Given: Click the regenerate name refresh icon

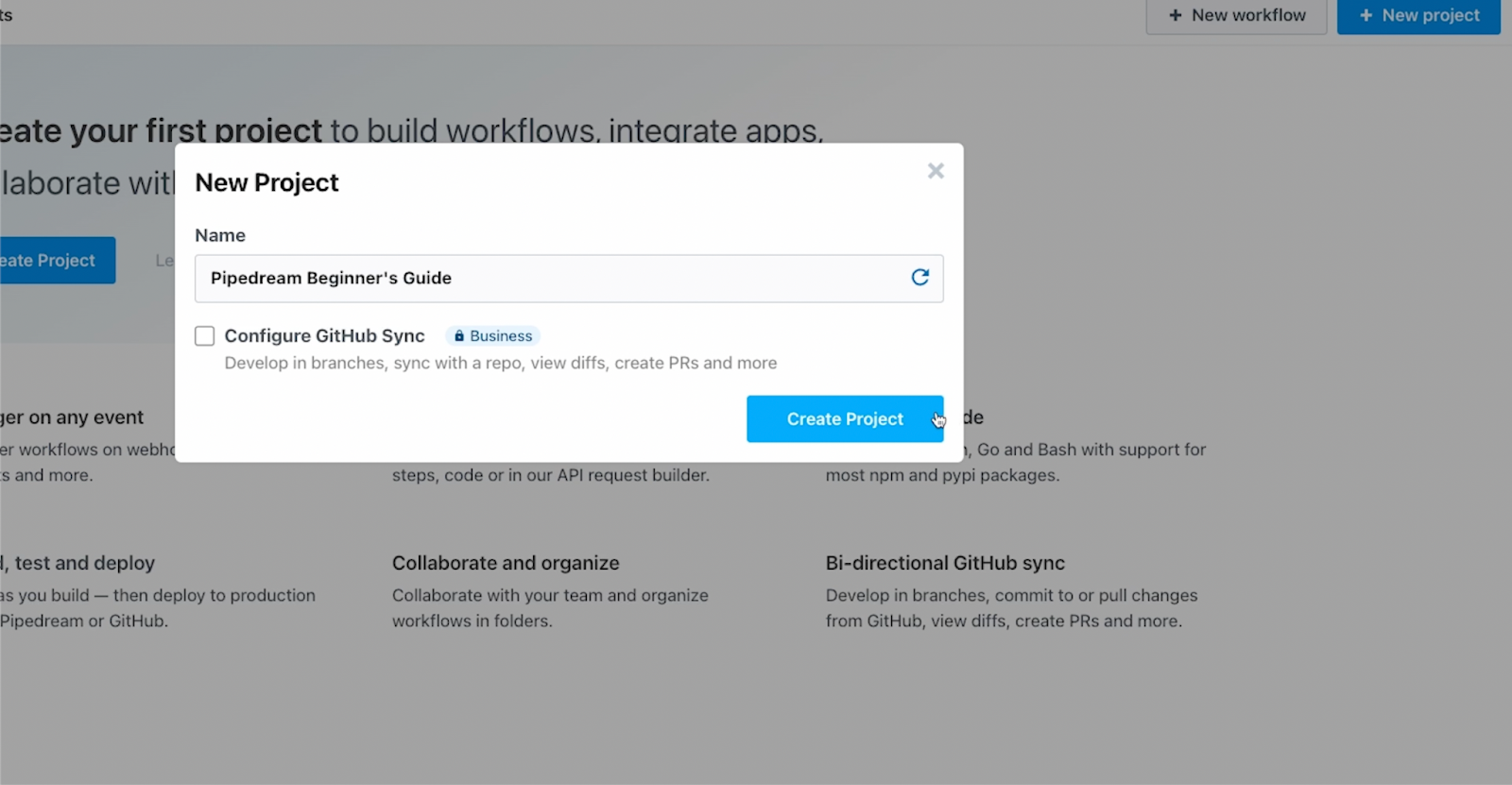Looking at the screenshot, I should coord(919,278).
